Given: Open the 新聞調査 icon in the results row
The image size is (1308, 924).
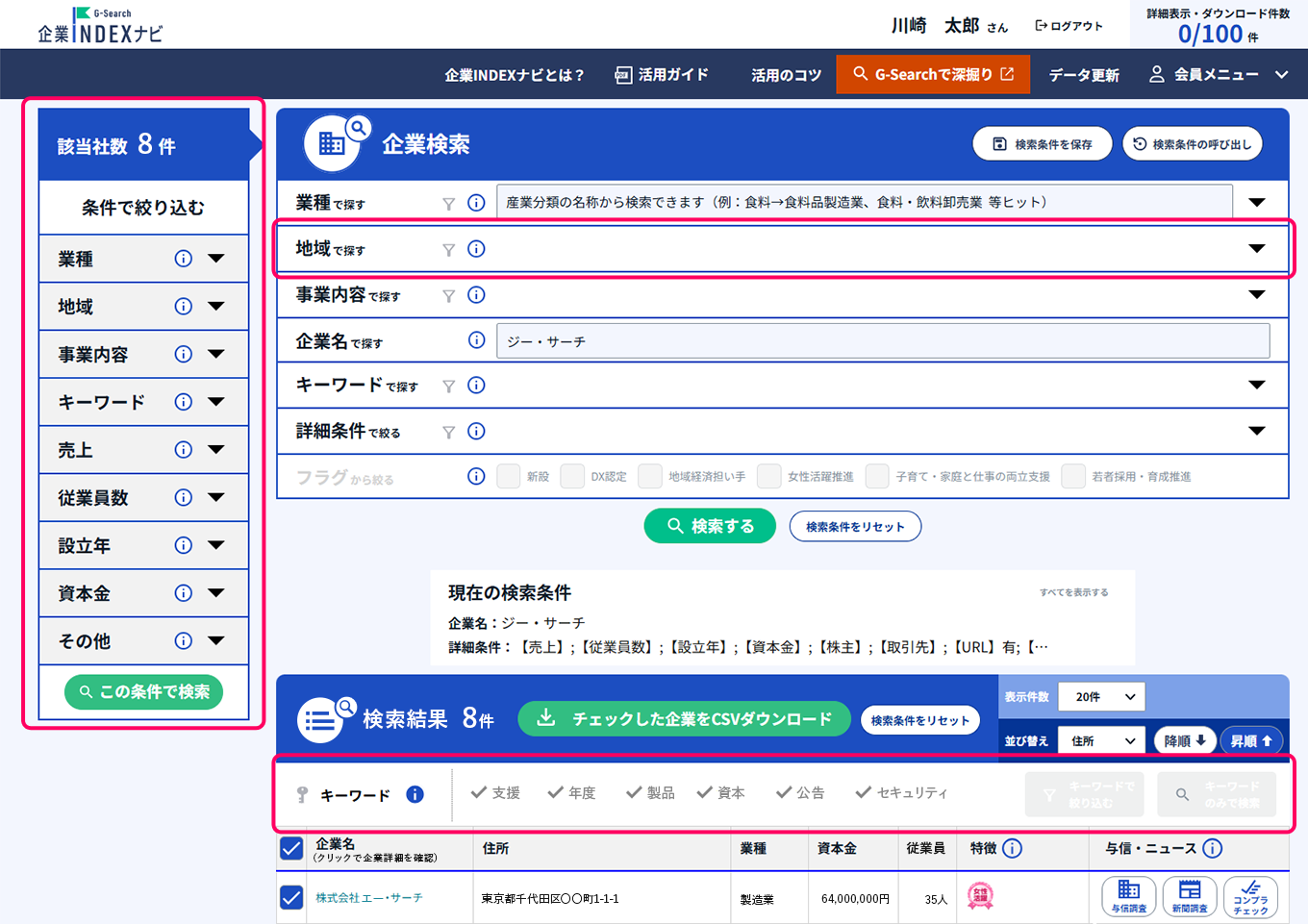Looking at the screenshot, I should 1191,896.
